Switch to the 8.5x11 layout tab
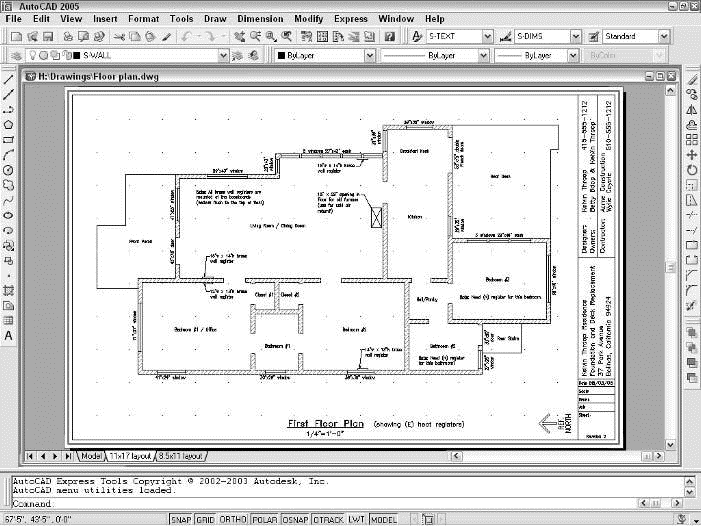The image size is (701, 526). pyautogui.click(x=181, y=456)
